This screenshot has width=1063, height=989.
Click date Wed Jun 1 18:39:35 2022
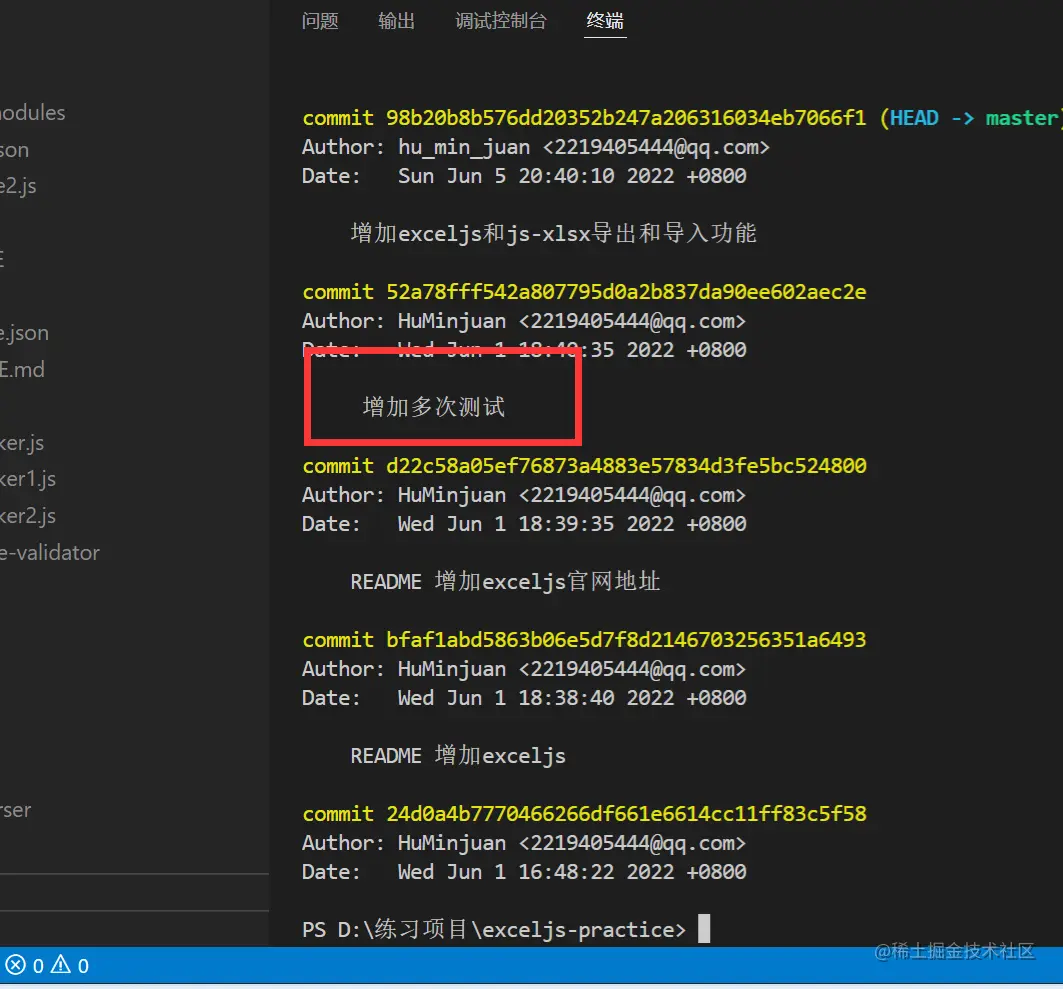tap(571, 524)
